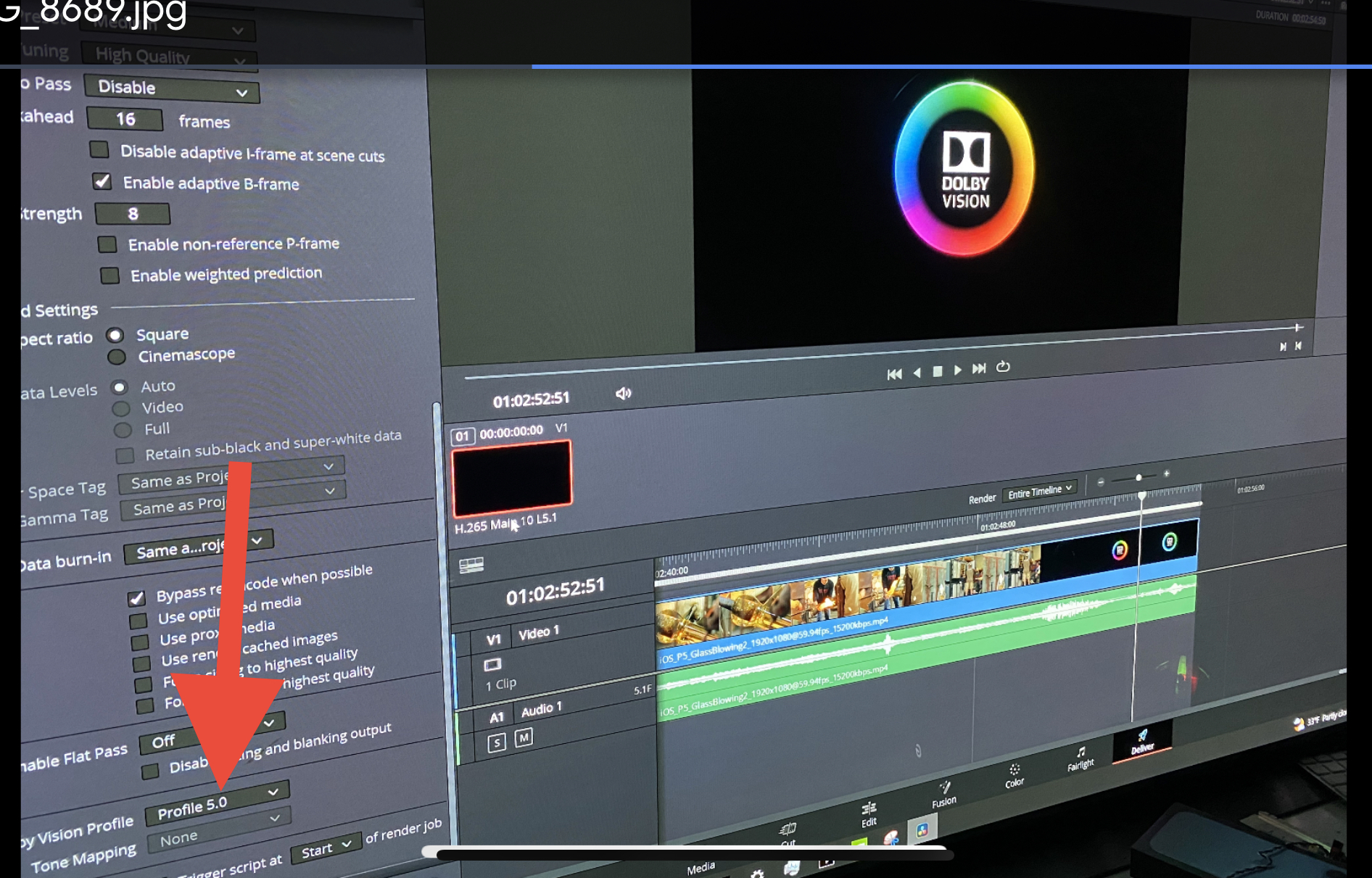This screenshot has height=878, width=1372.
Task: Zoom out timeline with minus icon
Action: pyautogui.click(x=1101, y=481)
